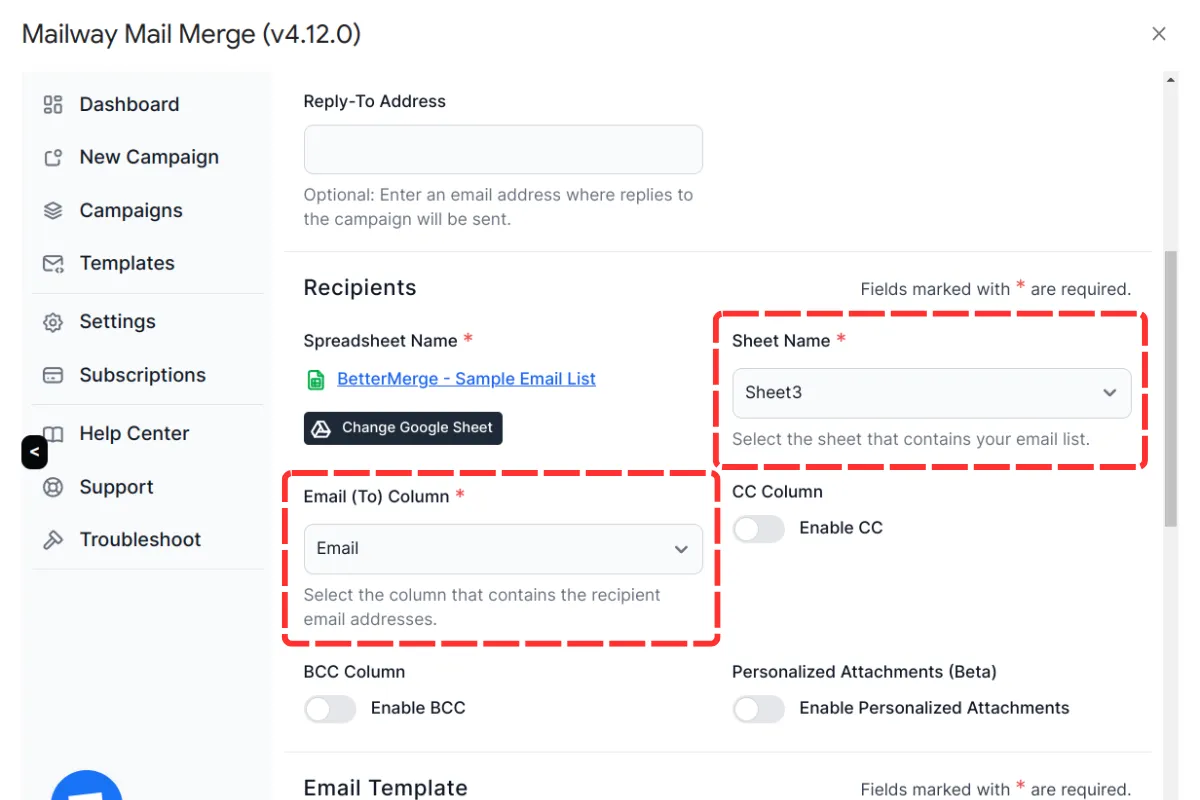Select the New Campaign icon in sidebar
Viewport: 1200px width, 800px height.
point(53,157)
